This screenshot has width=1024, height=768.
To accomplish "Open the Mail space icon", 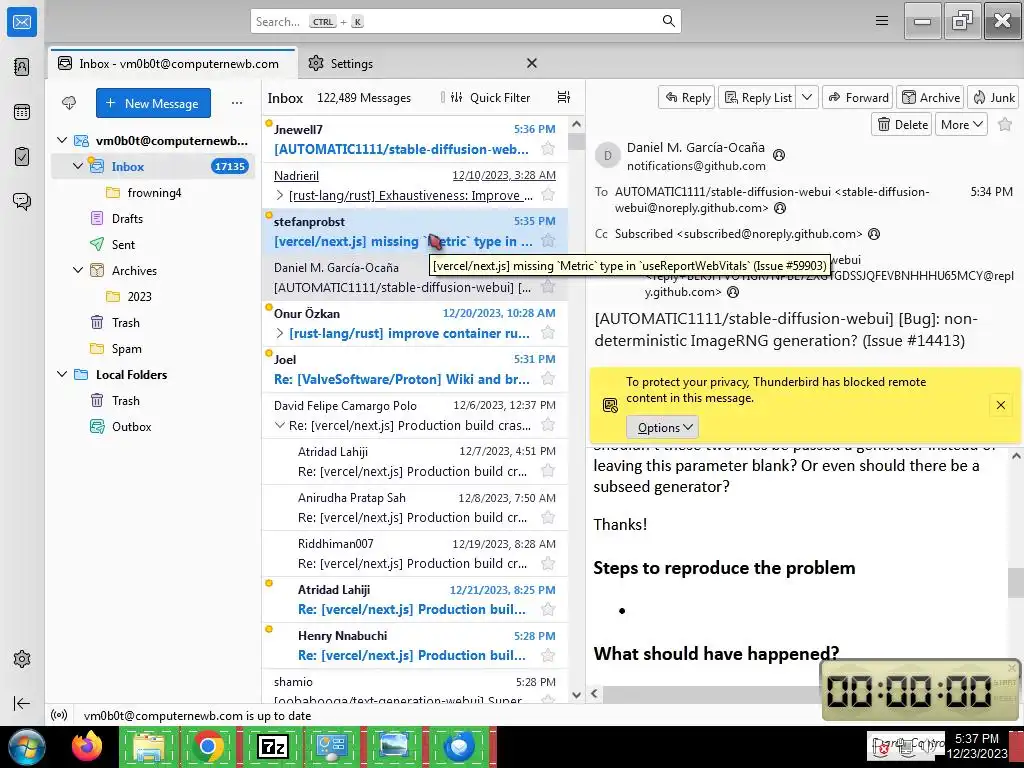I will tap(22, 22).
